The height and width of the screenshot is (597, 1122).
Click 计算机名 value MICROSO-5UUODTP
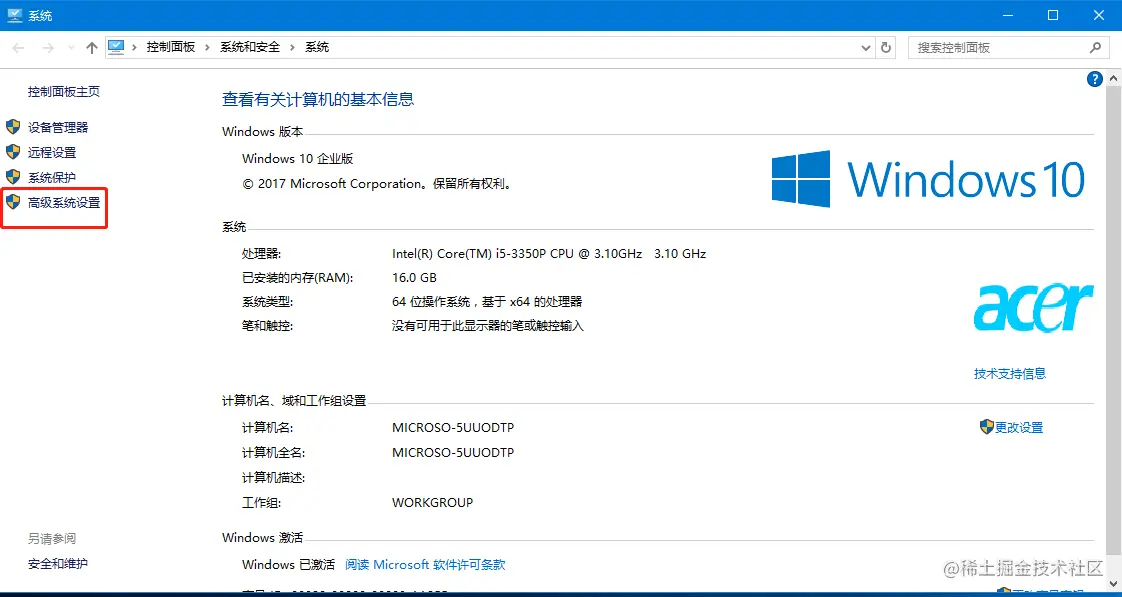pyautogui.click(x=453, y=428)
